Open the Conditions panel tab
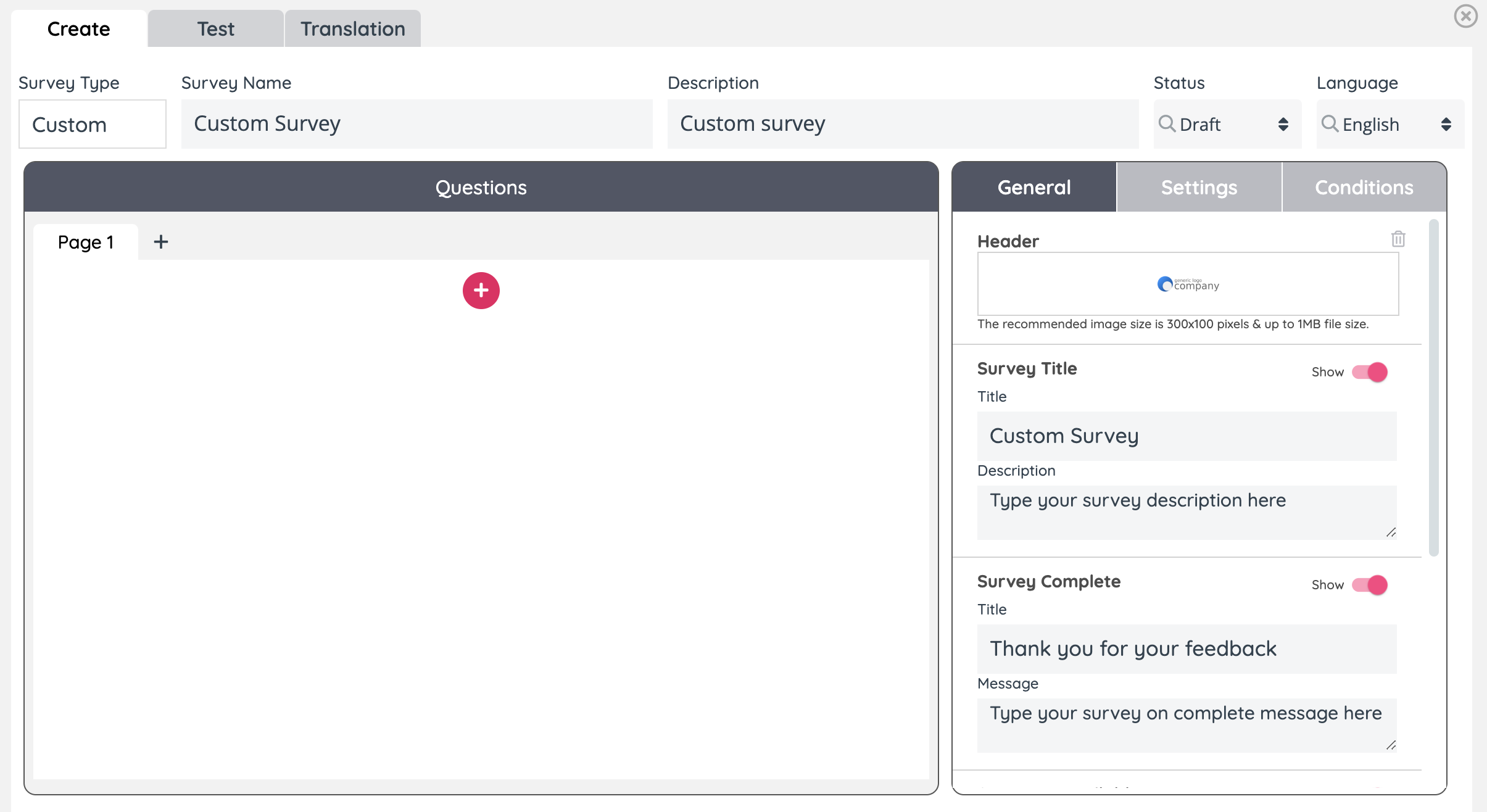This screenshot has width=1487, height=812. (1364, 188)
